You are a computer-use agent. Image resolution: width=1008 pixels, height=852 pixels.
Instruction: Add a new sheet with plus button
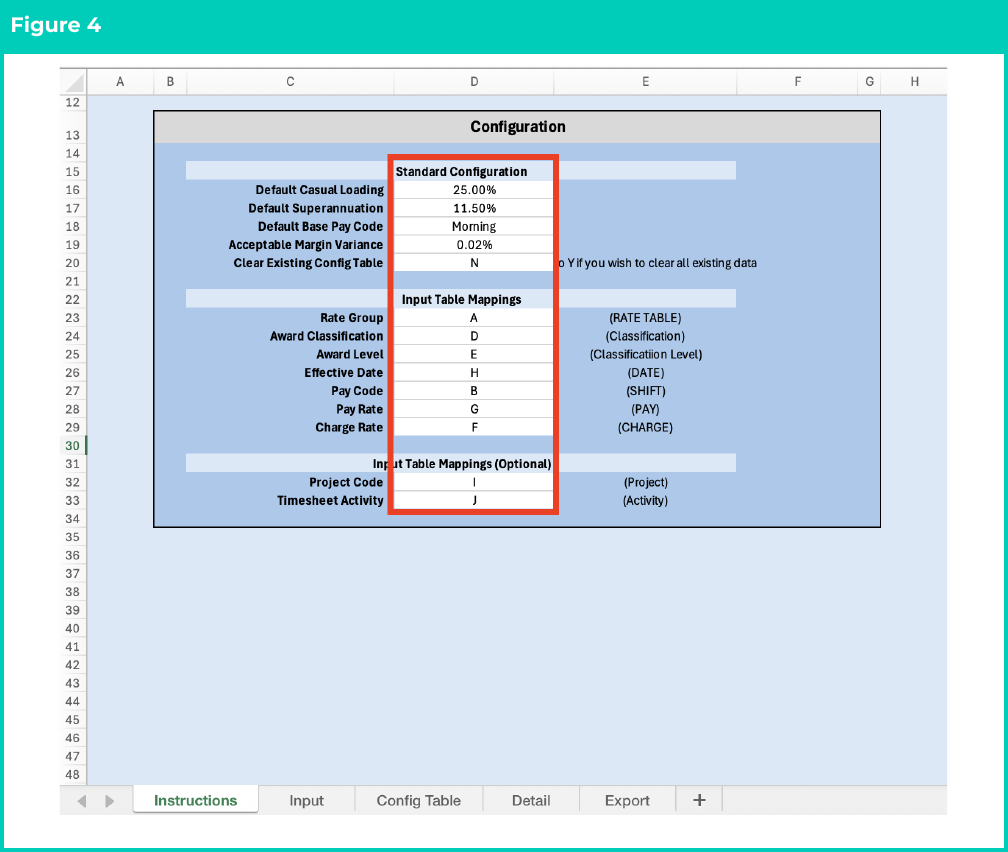click(699, 800)
